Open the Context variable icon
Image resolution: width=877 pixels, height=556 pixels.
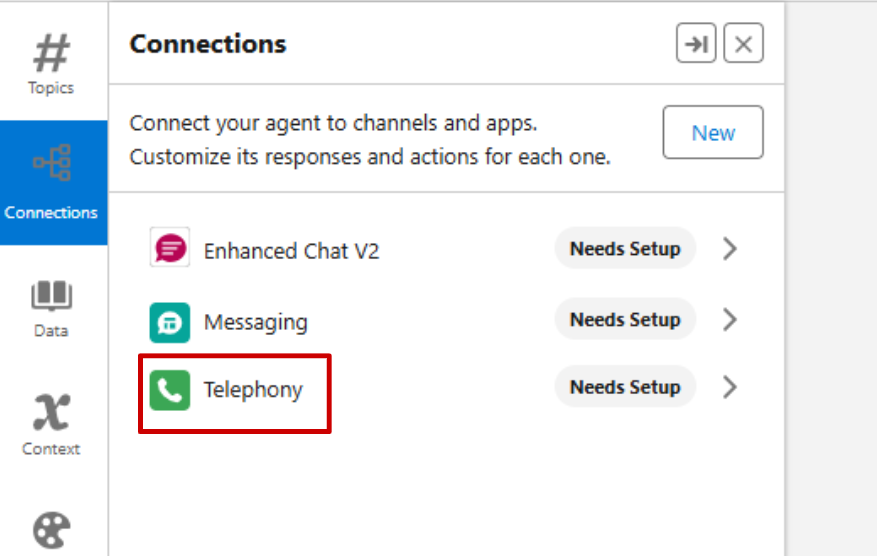coord(51,411)
